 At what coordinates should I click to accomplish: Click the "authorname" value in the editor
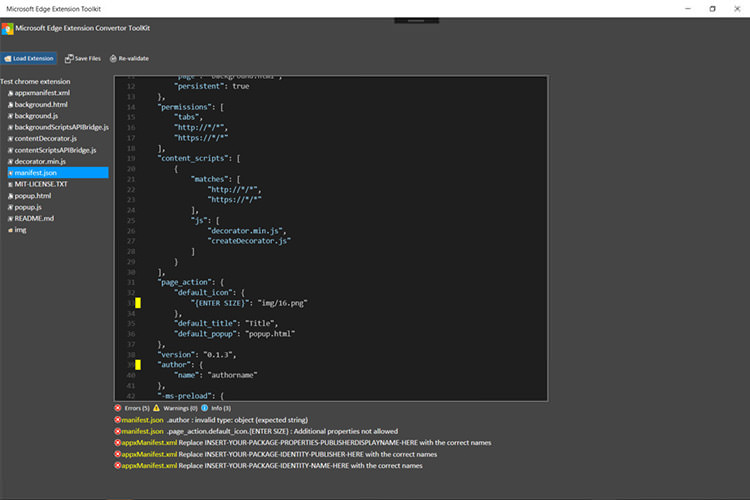click(232, 375)
